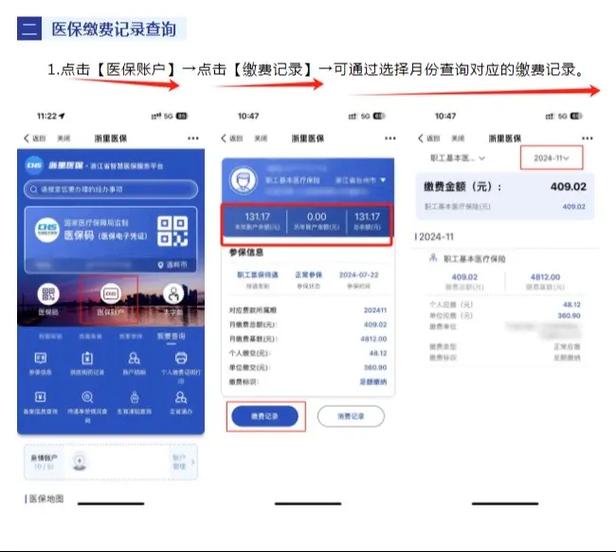Open the 2024-11 month dropdown
Screen dimensions: 616x552
552,158
